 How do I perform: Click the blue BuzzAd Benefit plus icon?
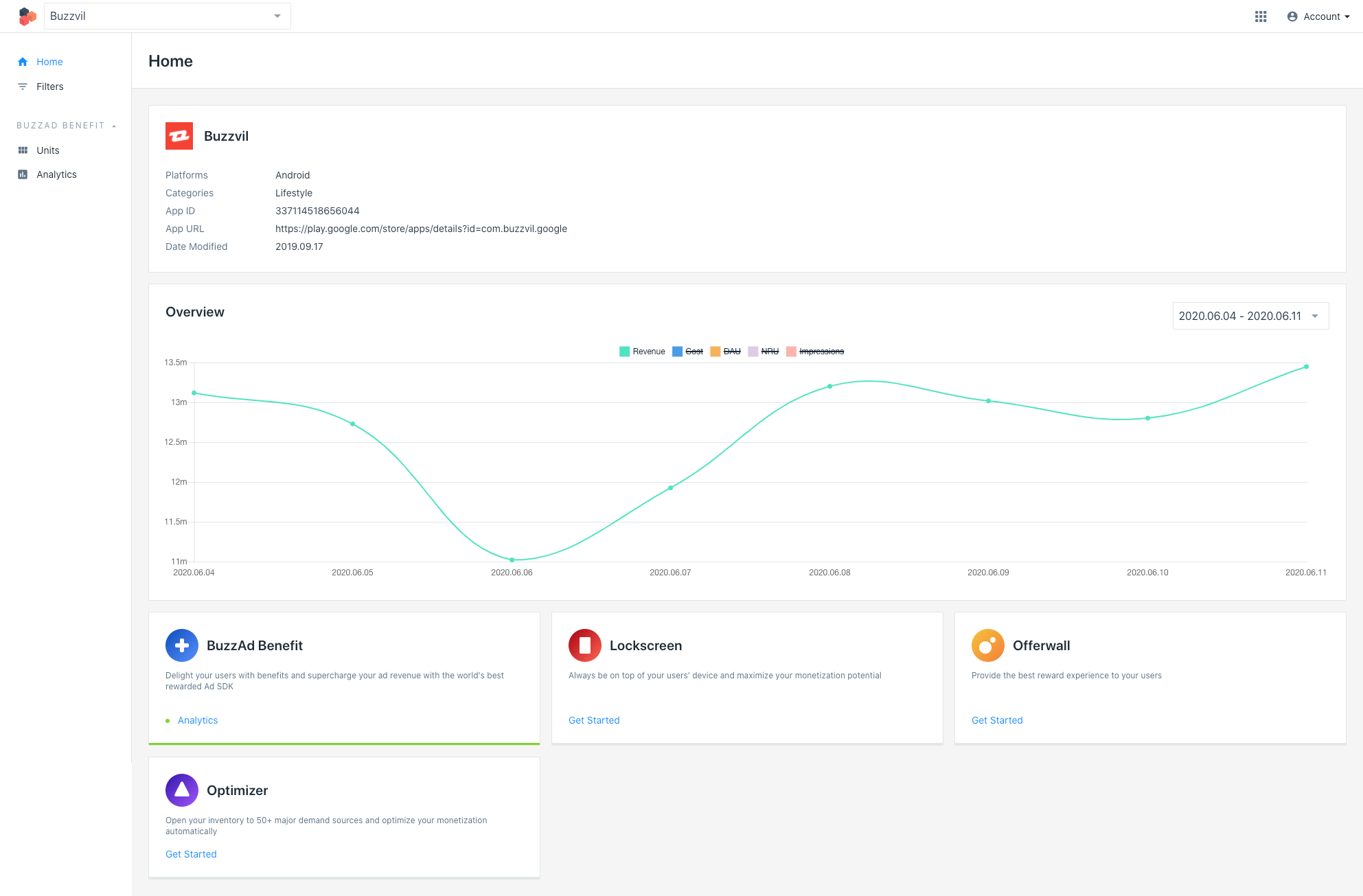182,645
